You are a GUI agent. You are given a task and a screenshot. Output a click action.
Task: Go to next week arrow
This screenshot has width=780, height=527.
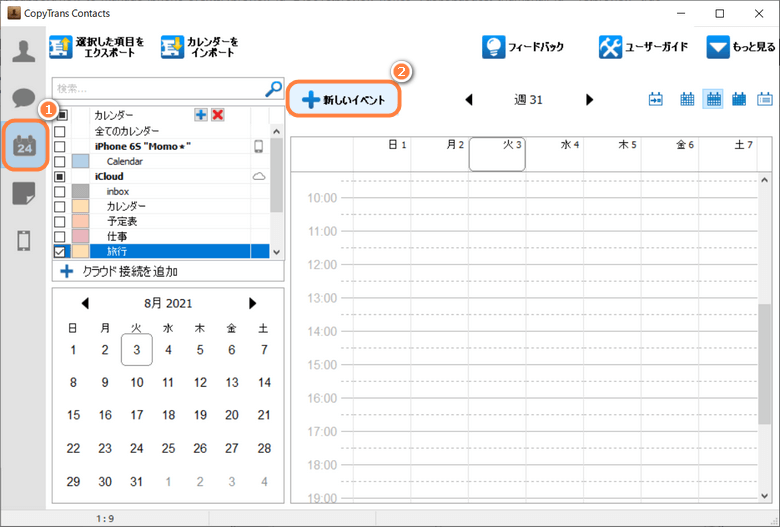coord(589,100)
